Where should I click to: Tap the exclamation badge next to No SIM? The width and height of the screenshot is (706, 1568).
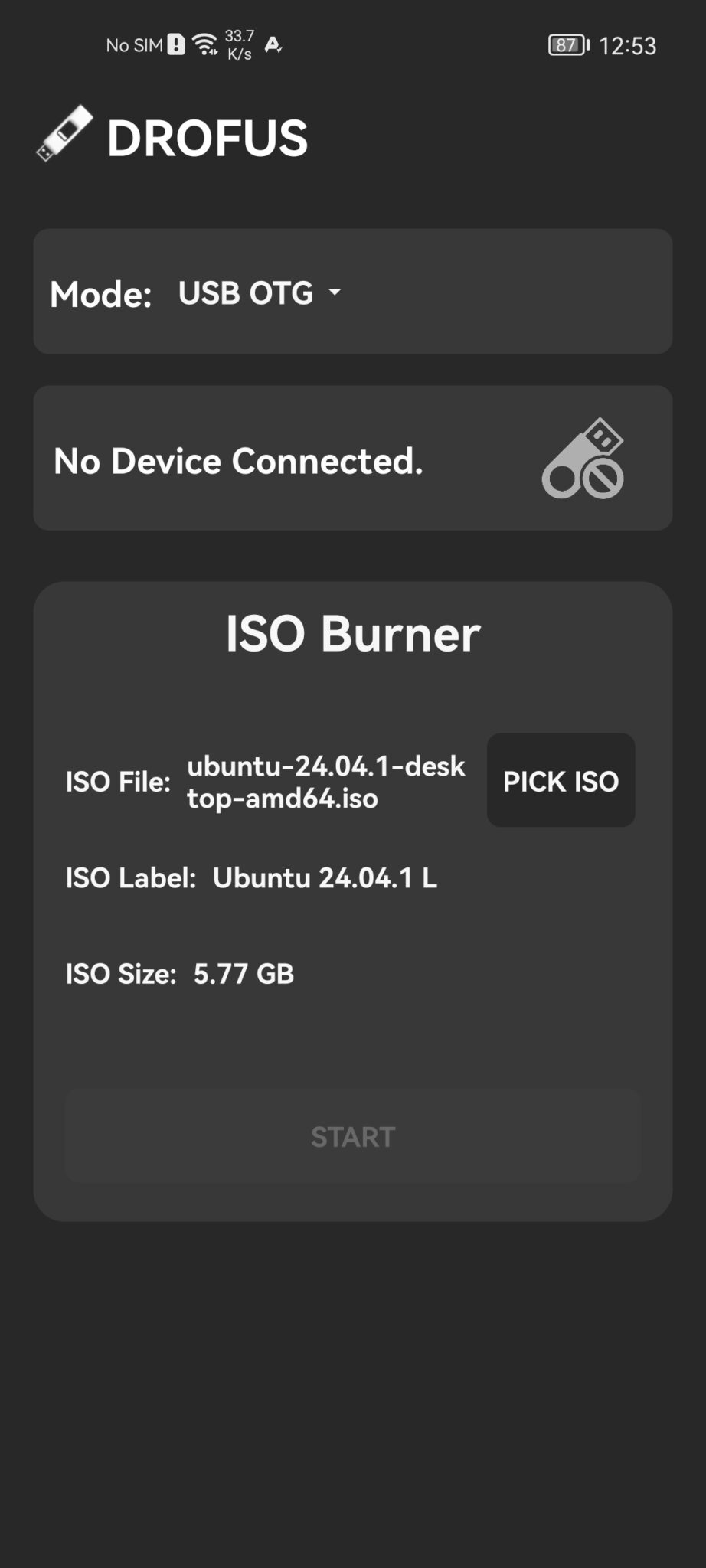click(x=175, y=45)
